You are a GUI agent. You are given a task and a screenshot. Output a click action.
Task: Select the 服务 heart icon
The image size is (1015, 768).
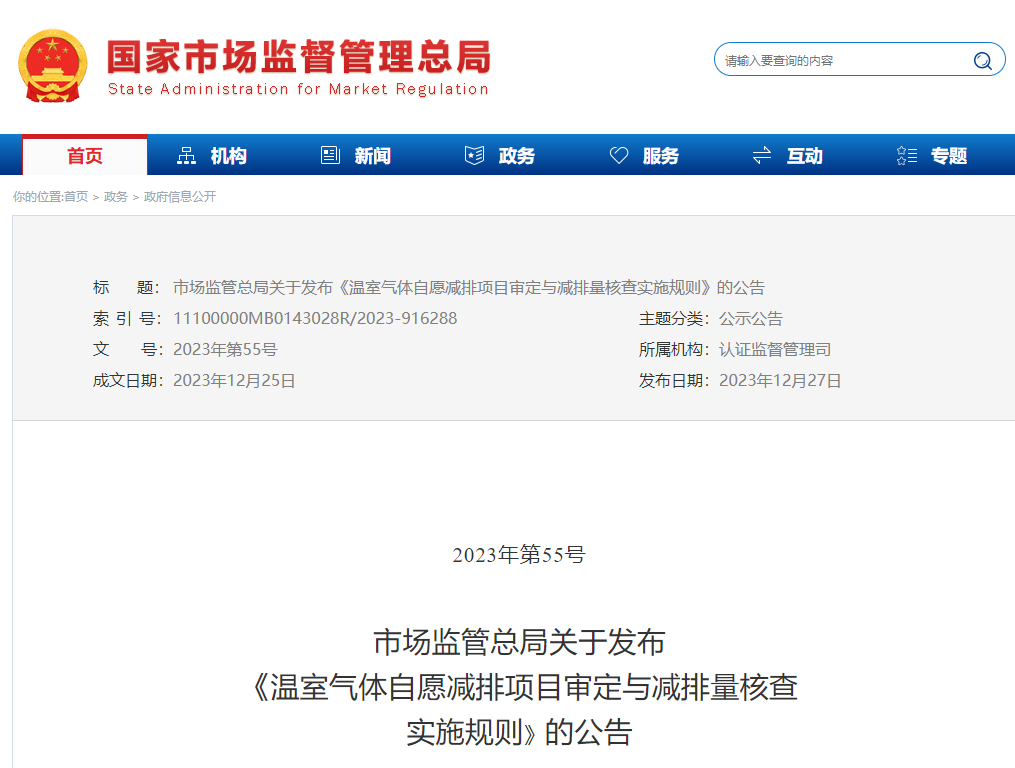coord(618,155)
